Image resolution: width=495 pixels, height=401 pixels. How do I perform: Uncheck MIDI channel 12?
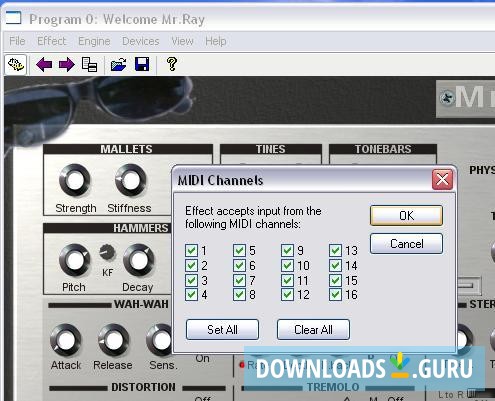point(287,295)
